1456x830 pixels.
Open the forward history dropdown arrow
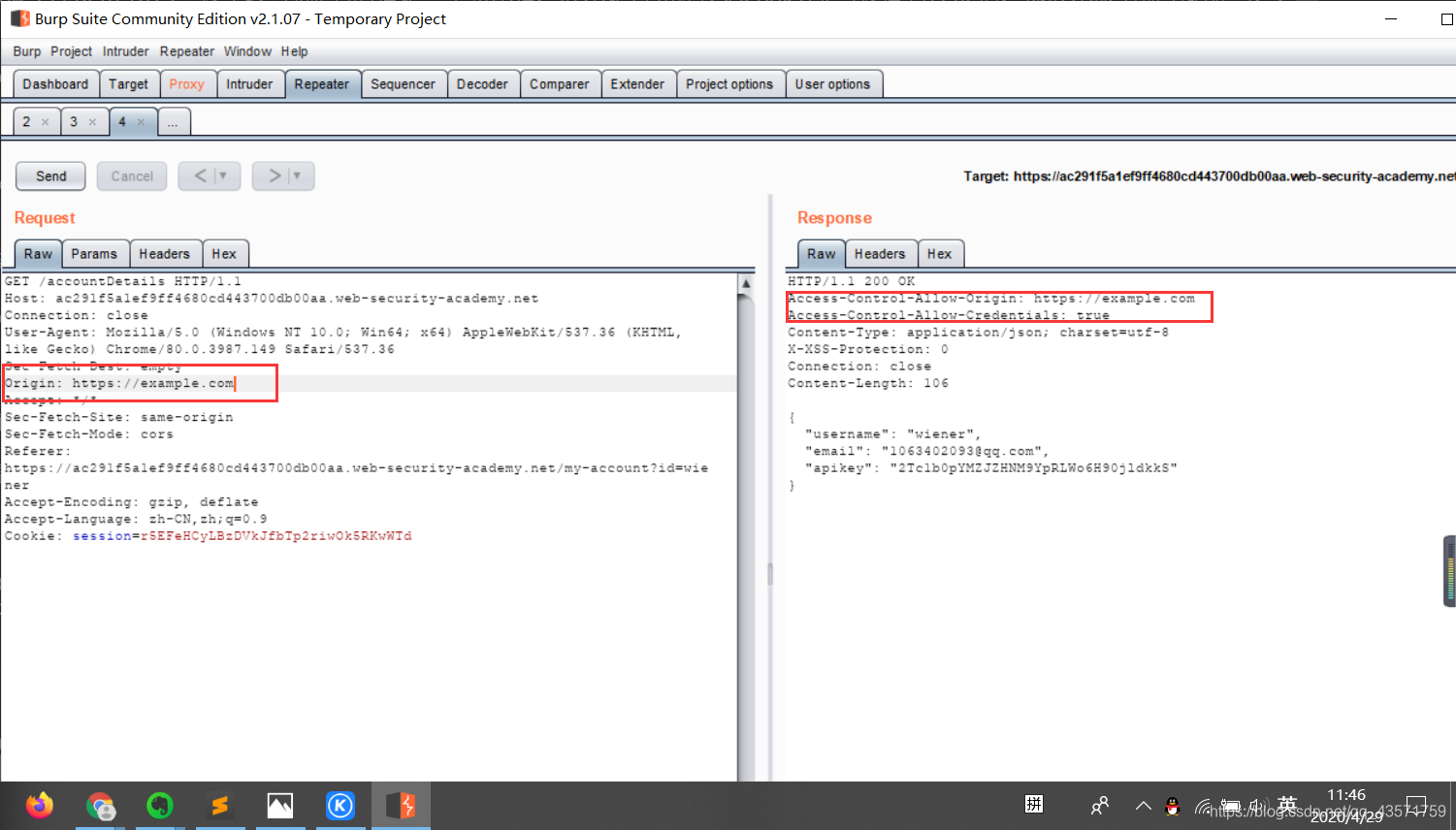coord(298,176)
